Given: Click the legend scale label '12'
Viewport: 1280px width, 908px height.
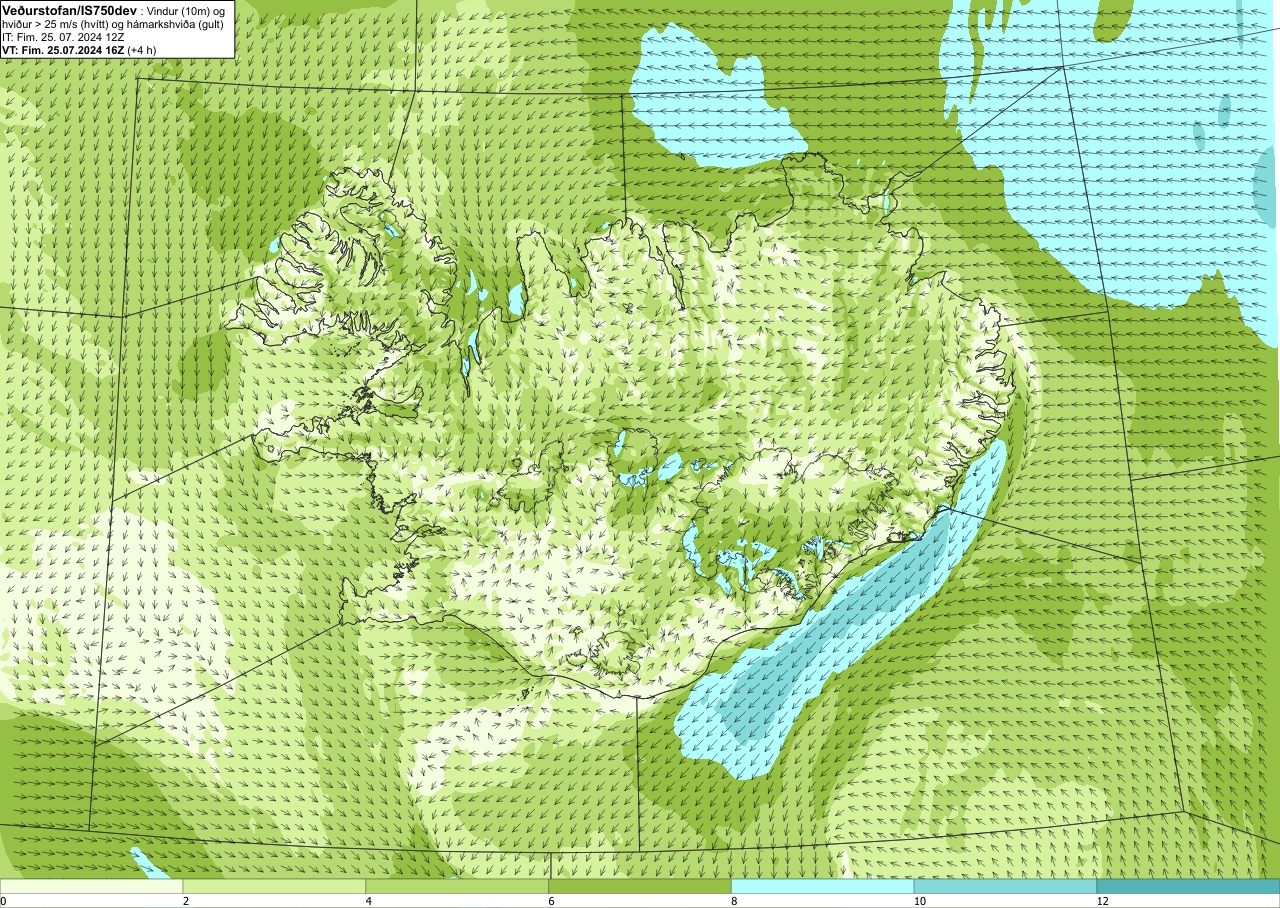Looking at the screenshot, I should click(x=1102, y=901).
